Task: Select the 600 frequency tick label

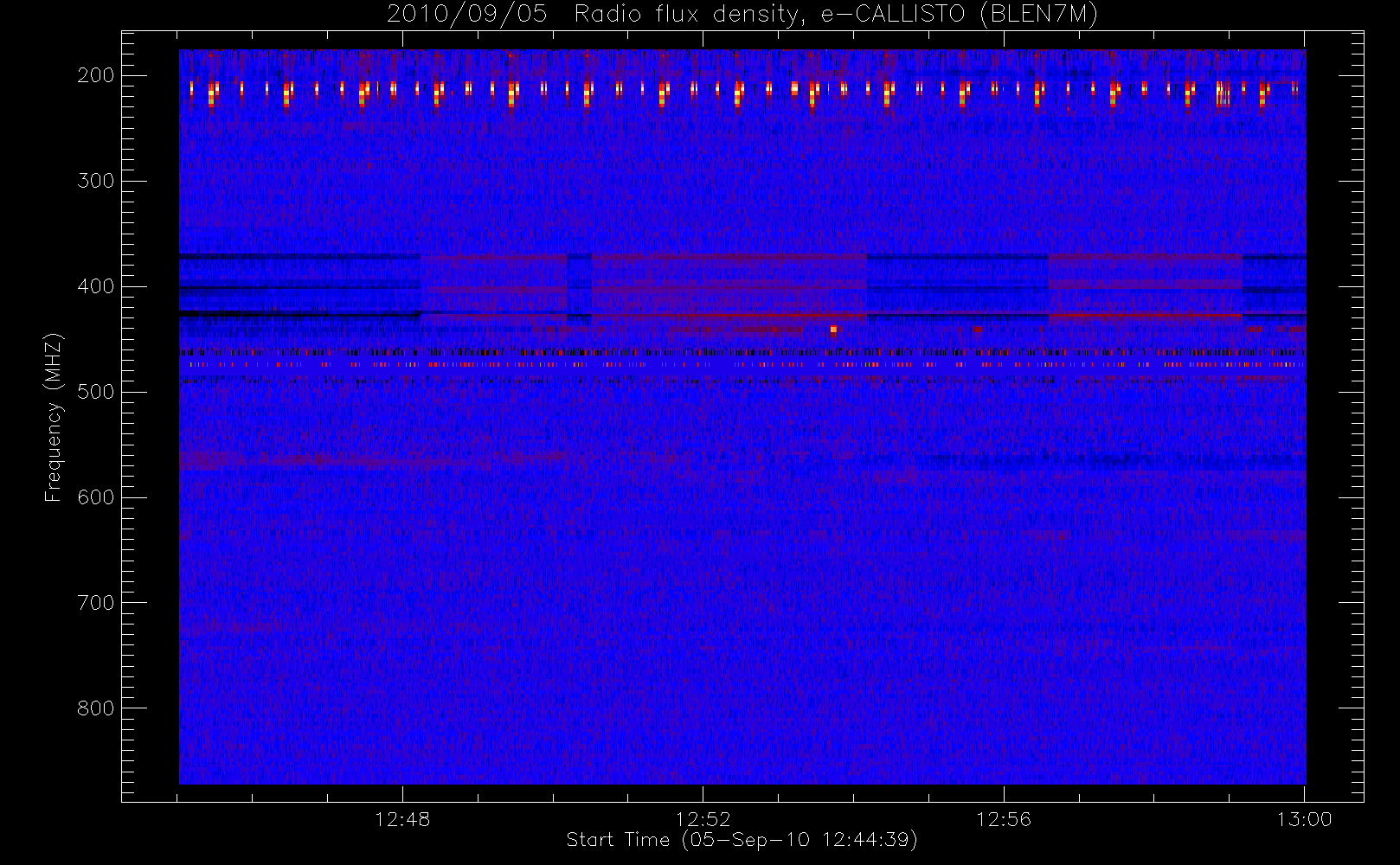Action: [95, 497]
